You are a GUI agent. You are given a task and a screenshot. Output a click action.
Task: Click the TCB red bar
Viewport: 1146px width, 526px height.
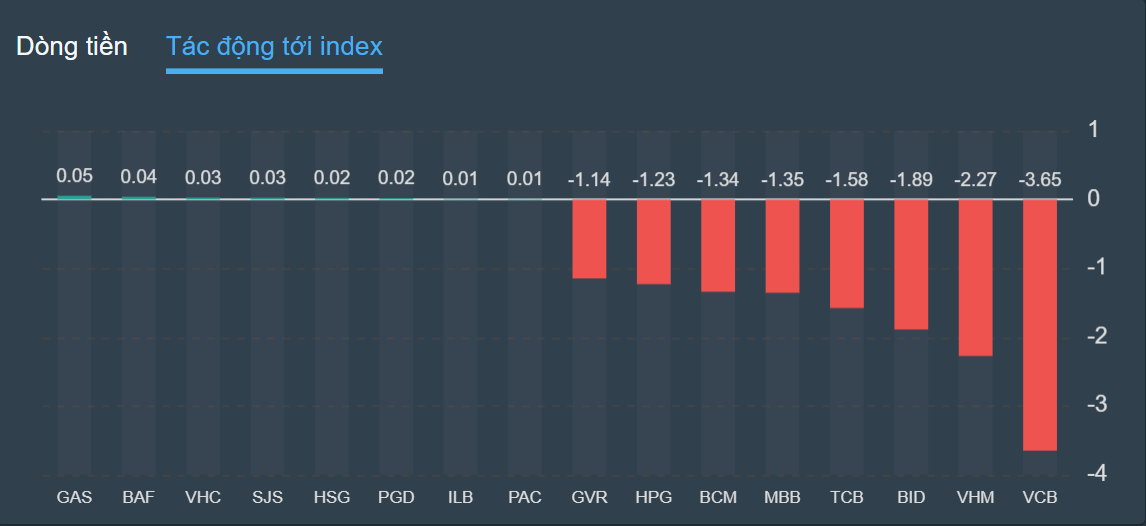pos(846,253)
